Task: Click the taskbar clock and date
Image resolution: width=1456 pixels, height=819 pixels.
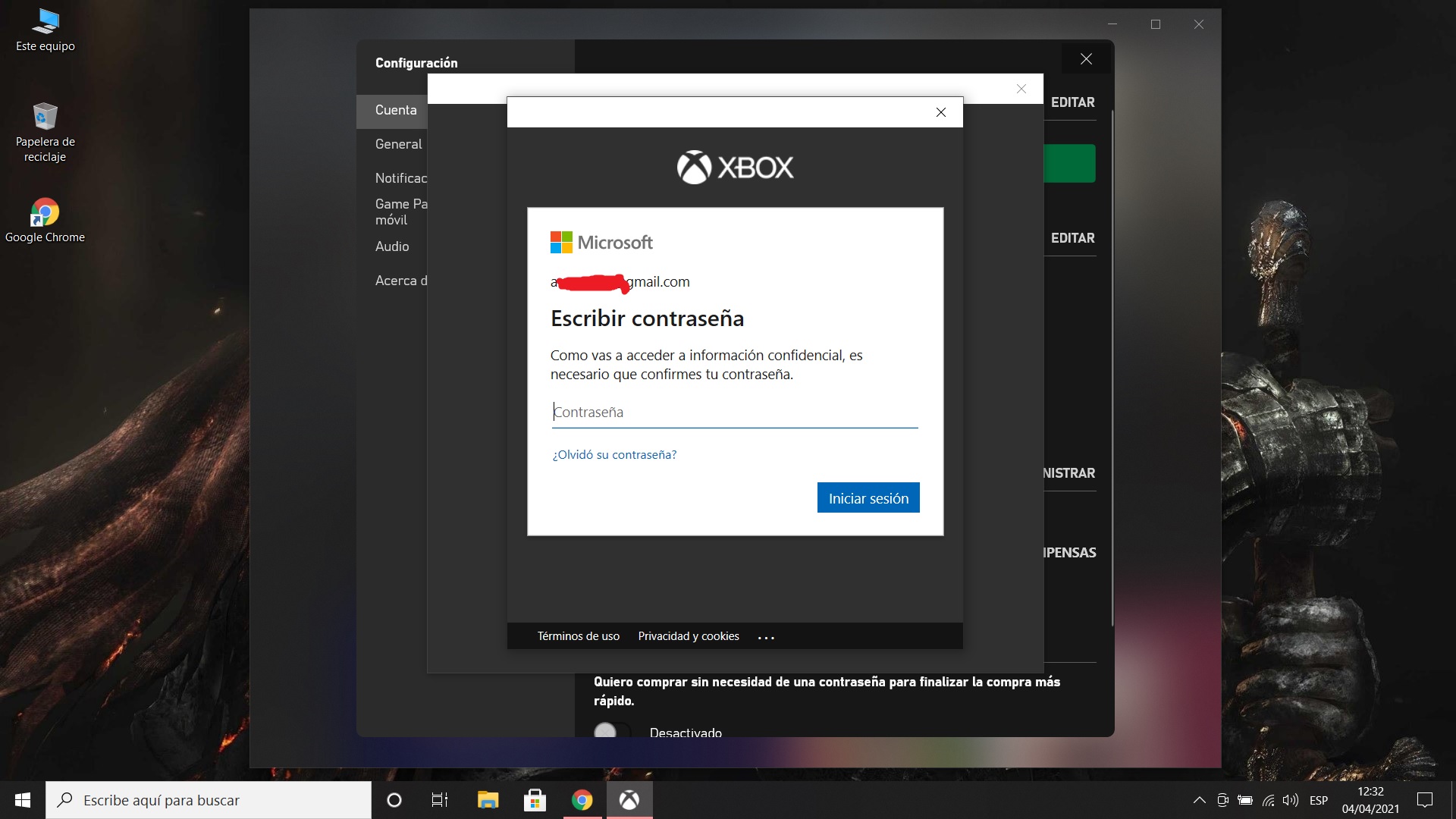Action: [1370, 800]
